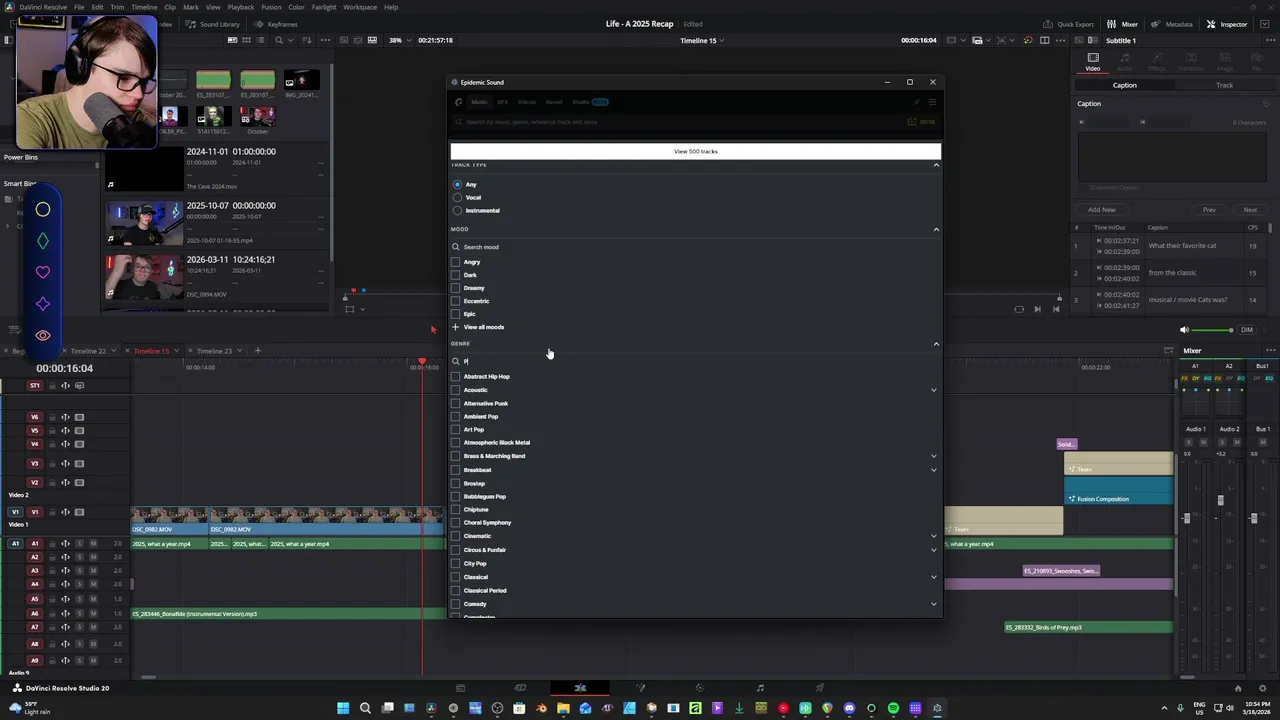Click the Audio 2 mixer fader

tap(1220, 500)
